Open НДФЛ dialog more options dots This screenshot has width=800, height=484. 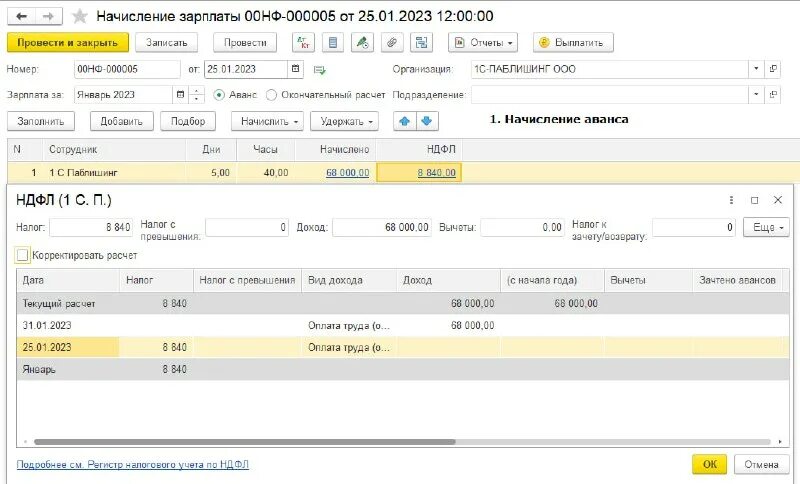click(732, 200)
